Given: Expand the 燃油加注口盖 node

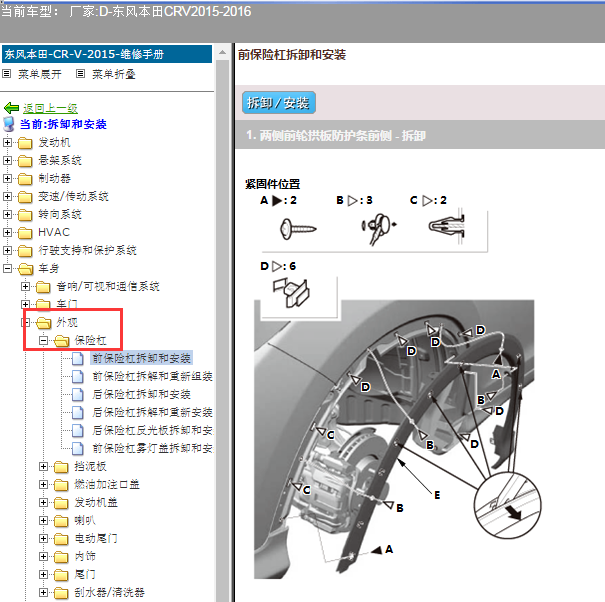Looking at the screenshot, I should tap(43, 484).
